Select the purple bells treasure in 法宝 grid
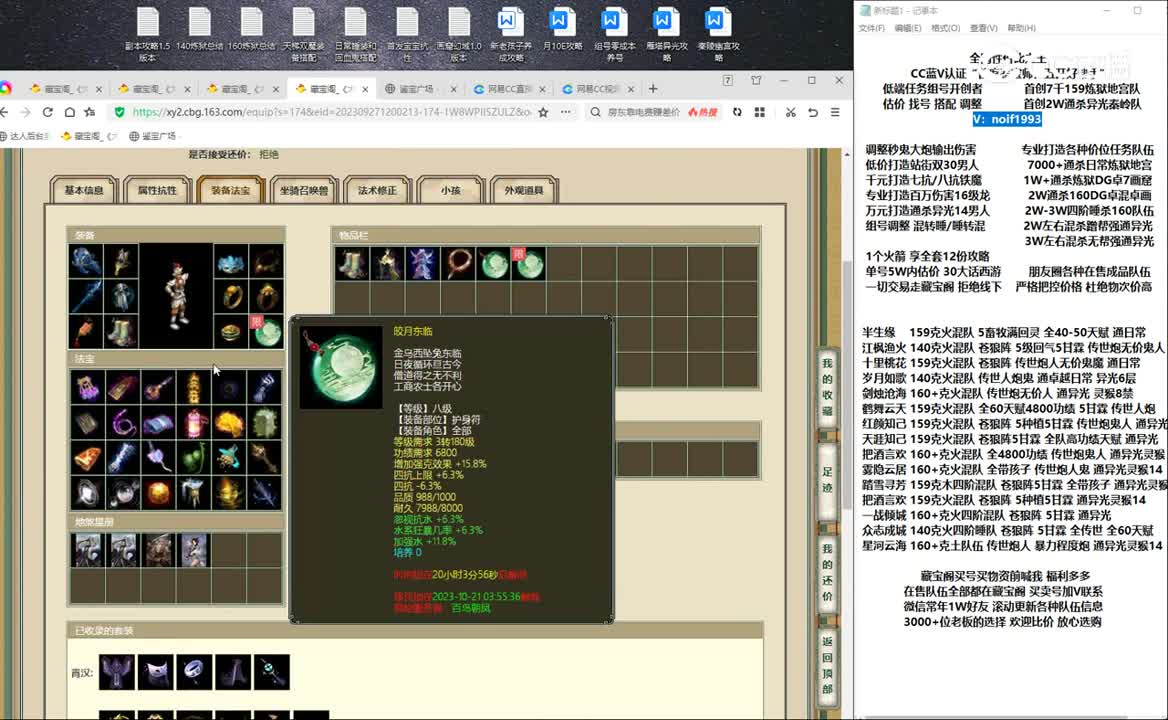Image resolution: width=1168 pixels, height=720 pixels. click(x=86, y=388)
